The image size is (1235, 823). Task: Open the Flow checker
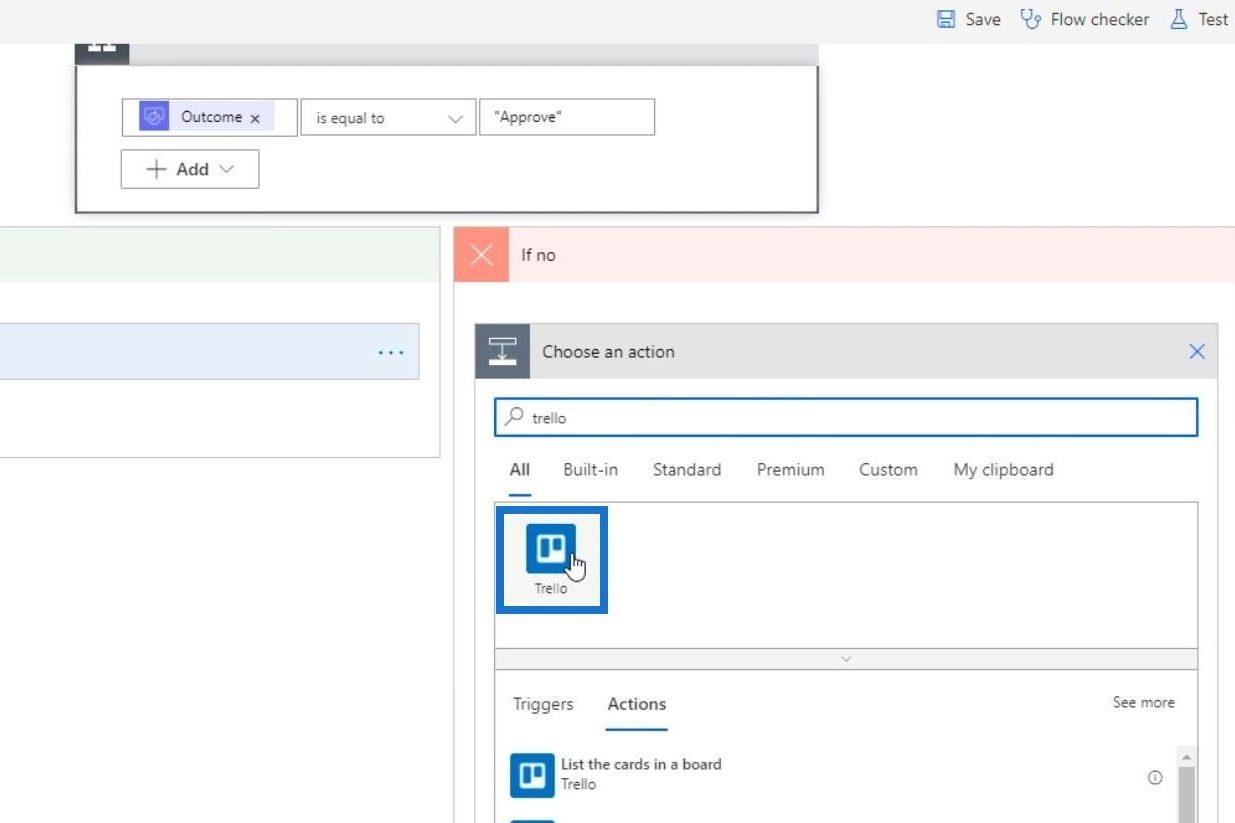(x=1085, y=19)
